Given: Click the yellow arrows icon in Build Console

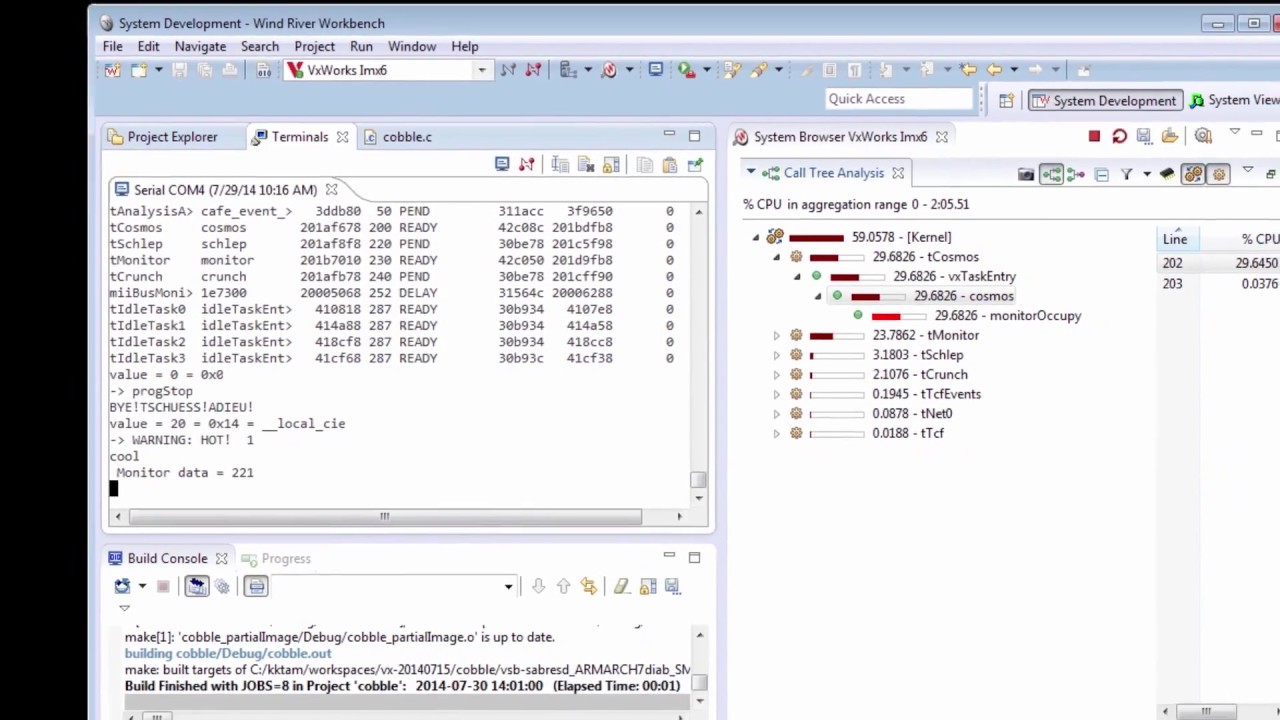Looking at the screenshot, I should point(588,586).
